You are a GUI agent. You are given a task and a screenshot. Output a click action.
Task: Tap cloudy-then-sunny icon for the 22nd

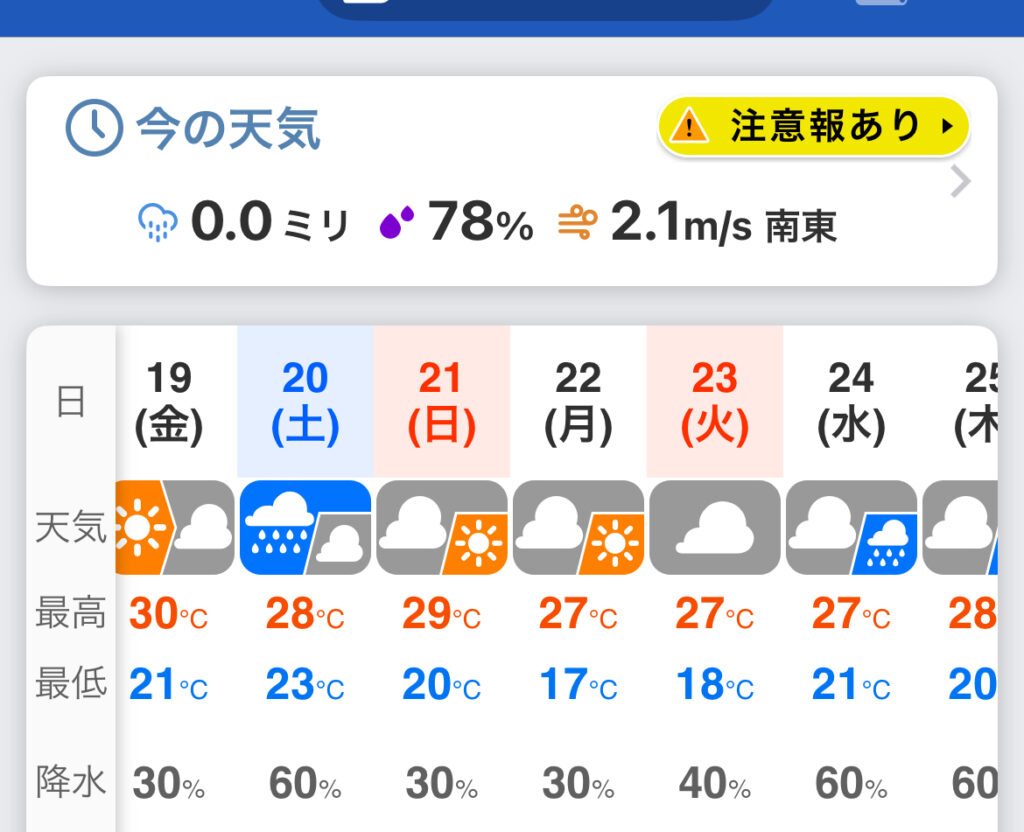[x=578, y=528]
